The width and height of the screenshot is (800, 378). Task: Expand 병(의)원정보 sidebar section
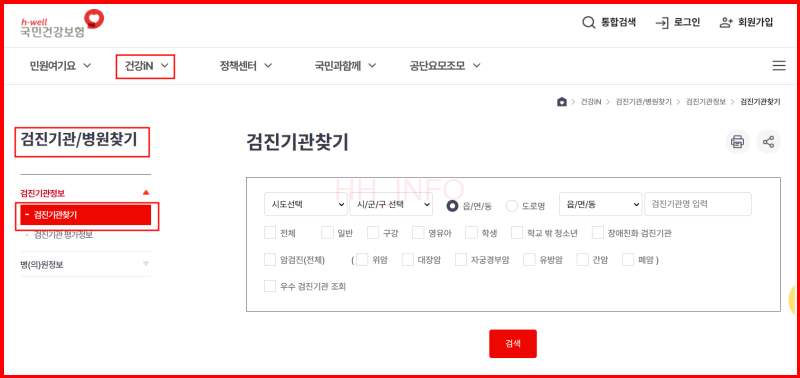[x=85, y=264]
